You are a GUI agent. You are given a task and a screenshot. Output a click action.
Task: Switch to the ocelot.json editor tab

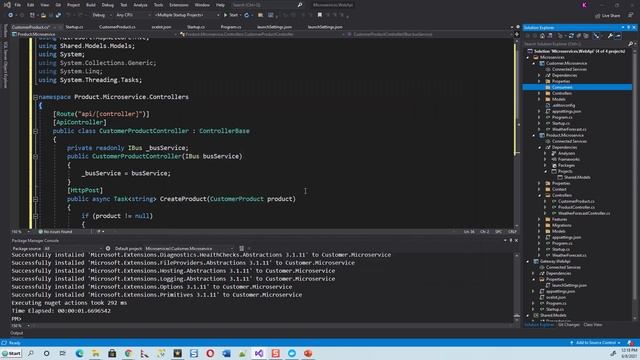pyautogui.click(x=161, y=27)
